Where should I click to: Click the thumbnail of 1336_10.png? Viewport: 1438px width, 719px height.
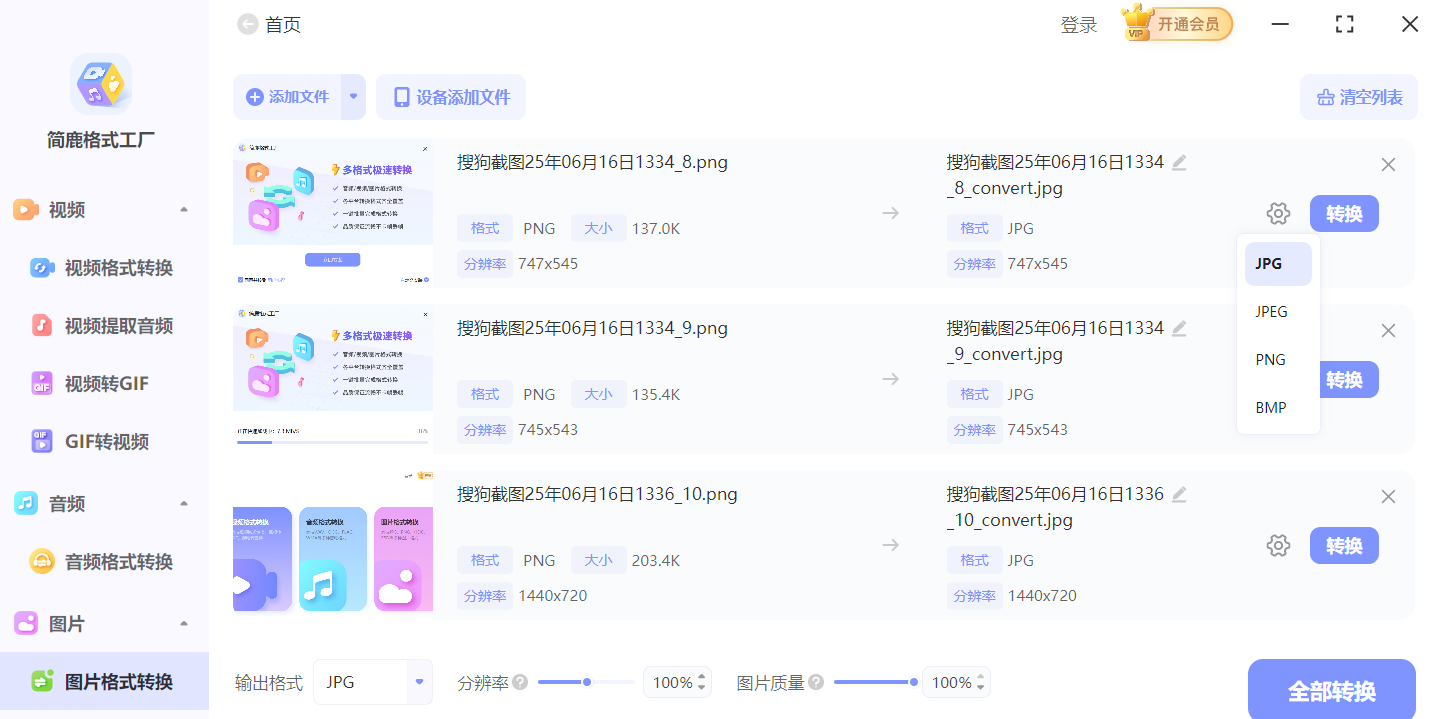333,545
